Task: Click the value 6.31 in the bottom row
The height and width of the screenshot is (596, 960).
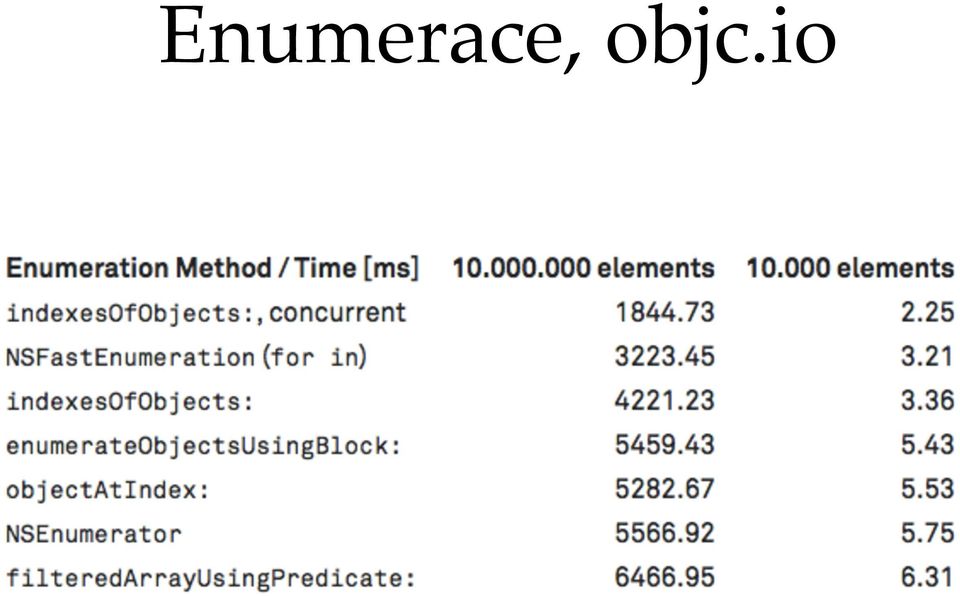Action: tap(927, 577)
